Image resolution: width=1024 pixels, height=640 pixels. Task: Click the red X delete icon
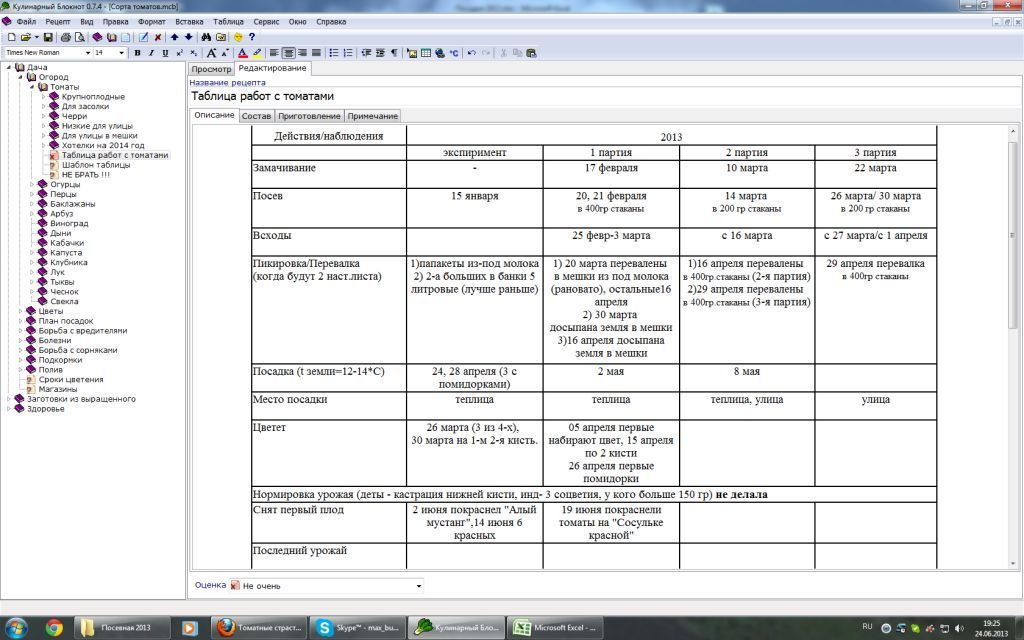[x=157, y=37]
